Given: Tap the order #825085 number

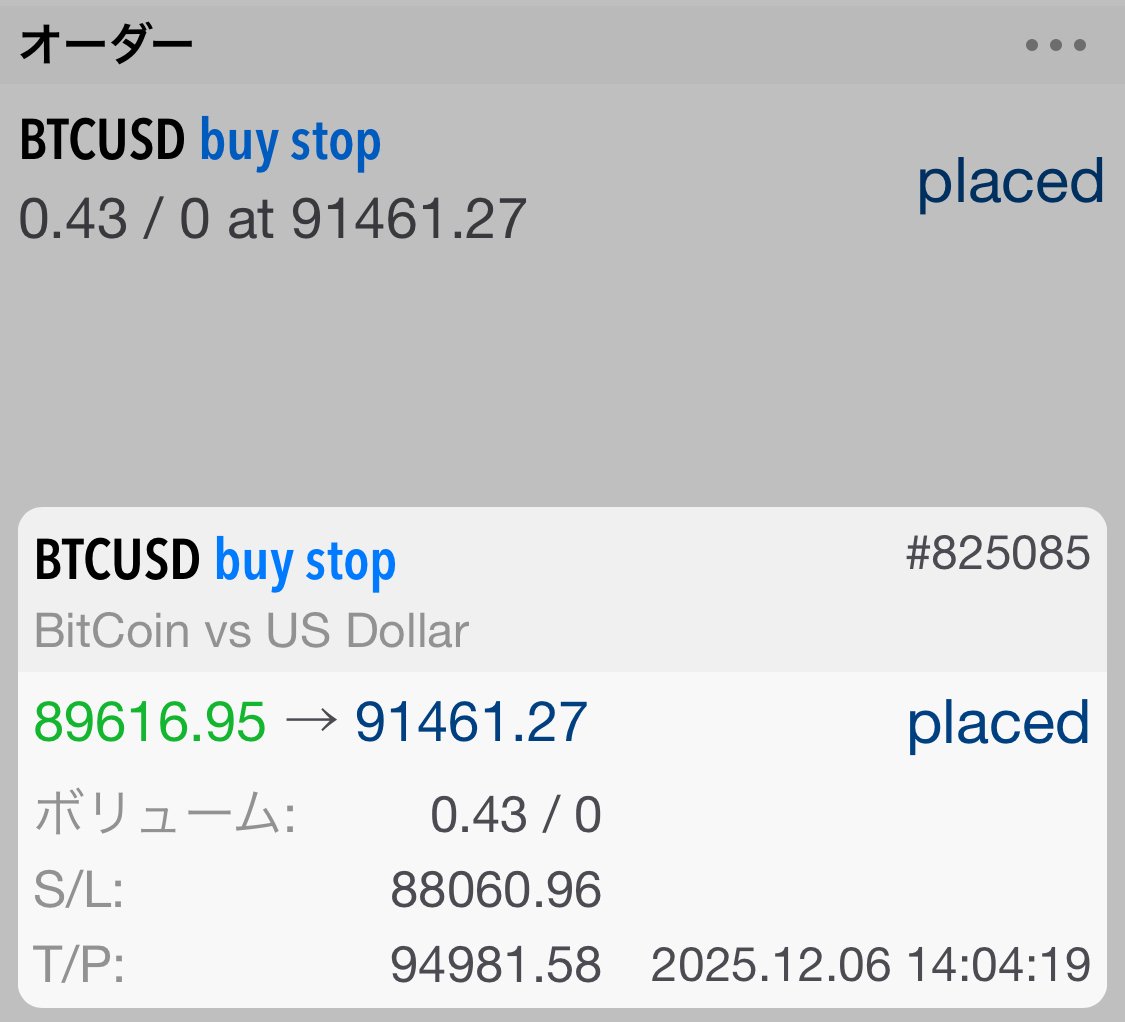Looking at the screenshot, I should [x=1026, y=557].
